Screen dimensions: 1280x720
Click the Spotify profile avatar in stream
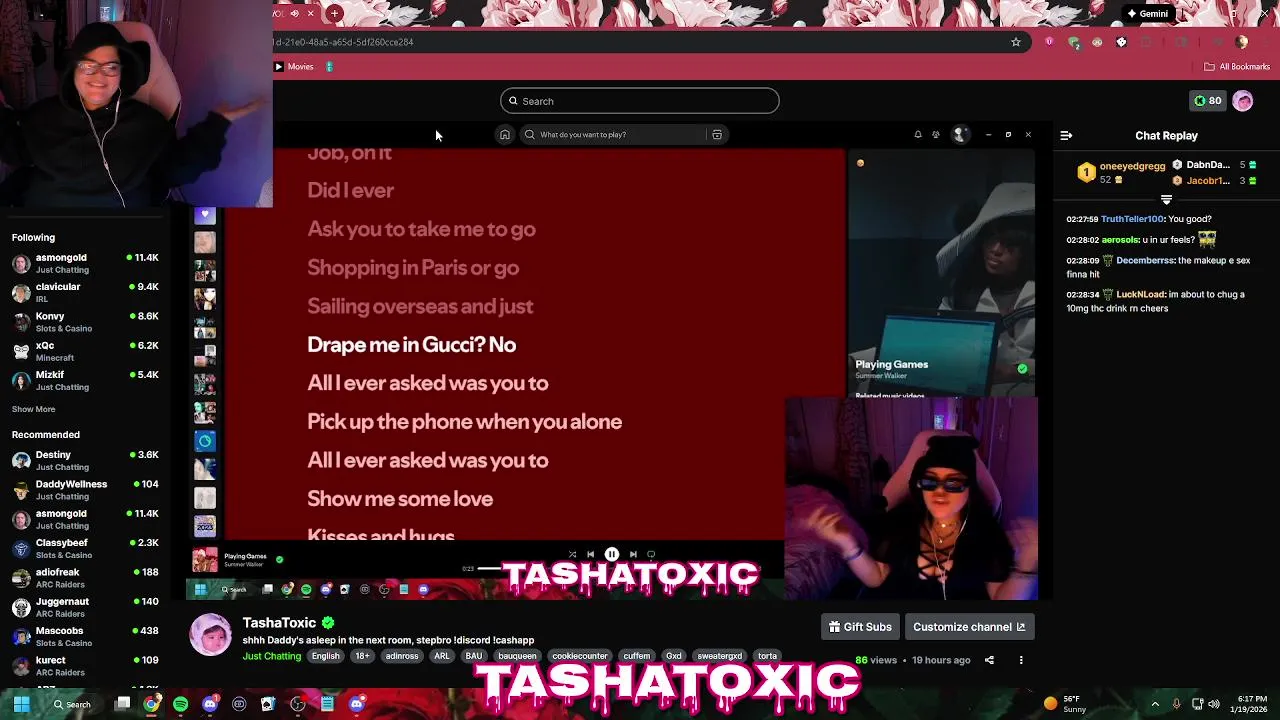coord(960,135)
